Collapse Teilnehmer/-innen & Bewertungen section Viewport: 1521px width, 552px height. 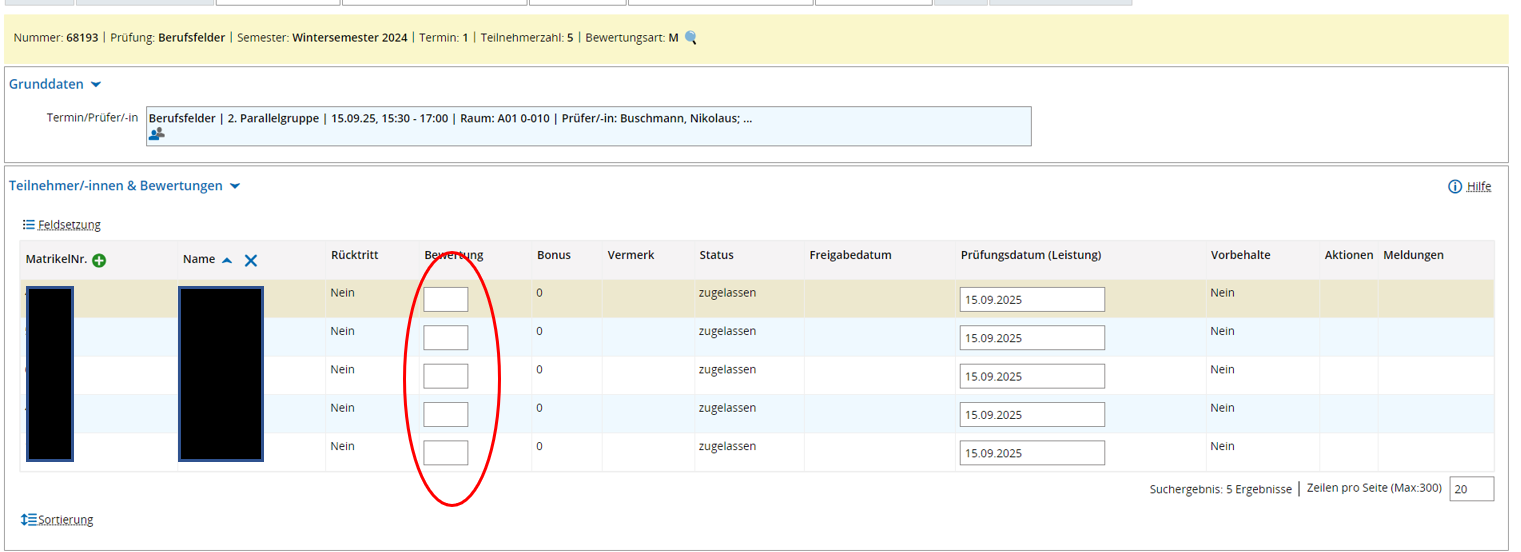click(x=235, y=186)
